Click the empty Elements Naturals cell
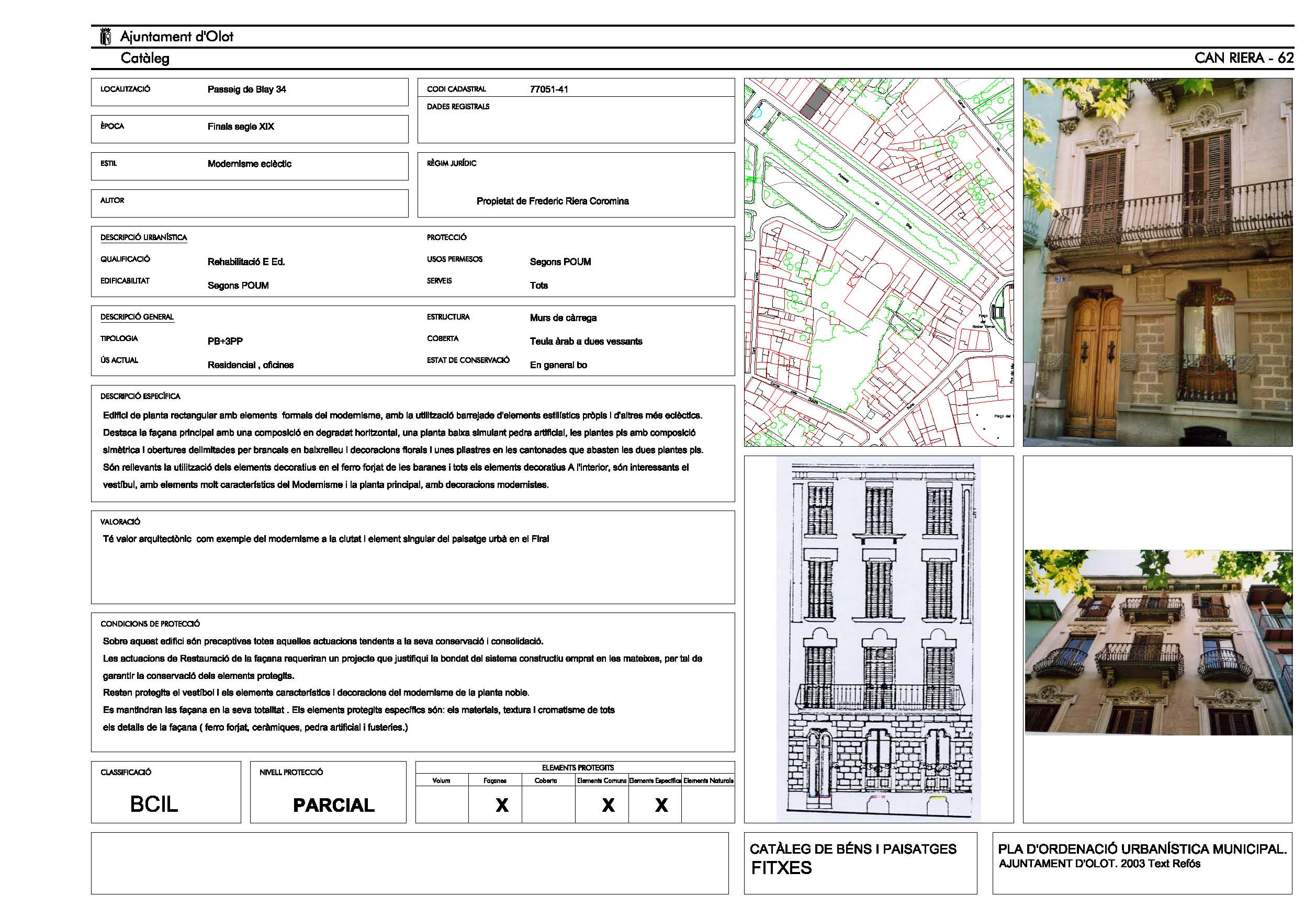The height and width of the screenshot is (918, 1316). 708,804
